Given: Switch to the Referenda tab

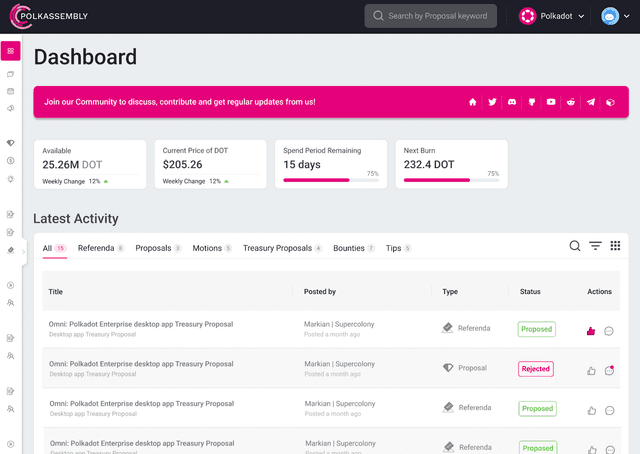Looking at the screenshot, I should click(x=96, y=248).
